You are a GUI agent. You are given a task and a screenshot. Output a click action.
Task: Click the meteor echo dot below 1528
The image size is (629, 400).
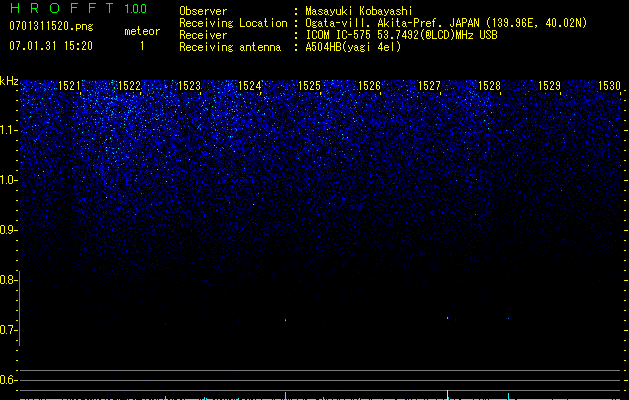[508, 319]
